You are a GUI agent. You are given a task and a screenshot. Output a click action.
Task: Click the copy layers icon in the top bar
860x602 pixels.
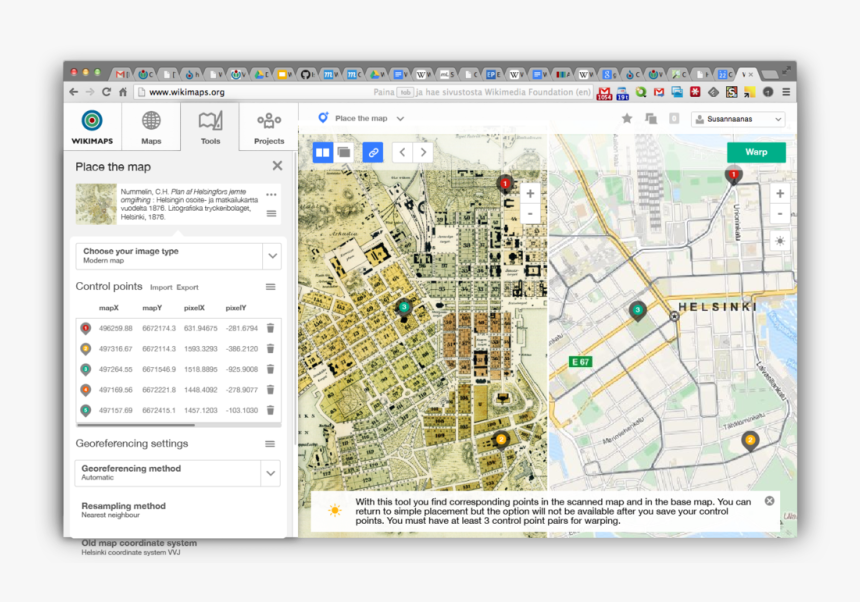[x=651, y=118]
